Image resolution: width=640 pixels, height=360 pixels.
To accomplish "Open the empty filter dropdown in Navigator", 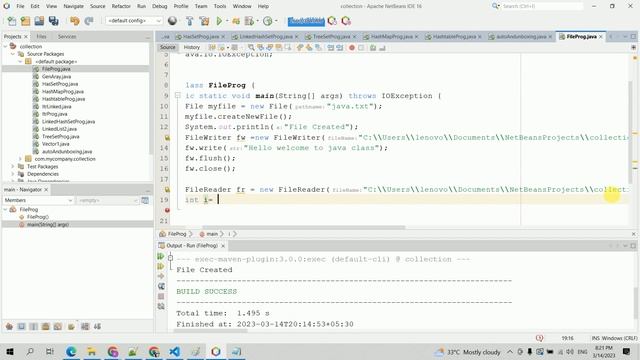I will coord(108,200).
